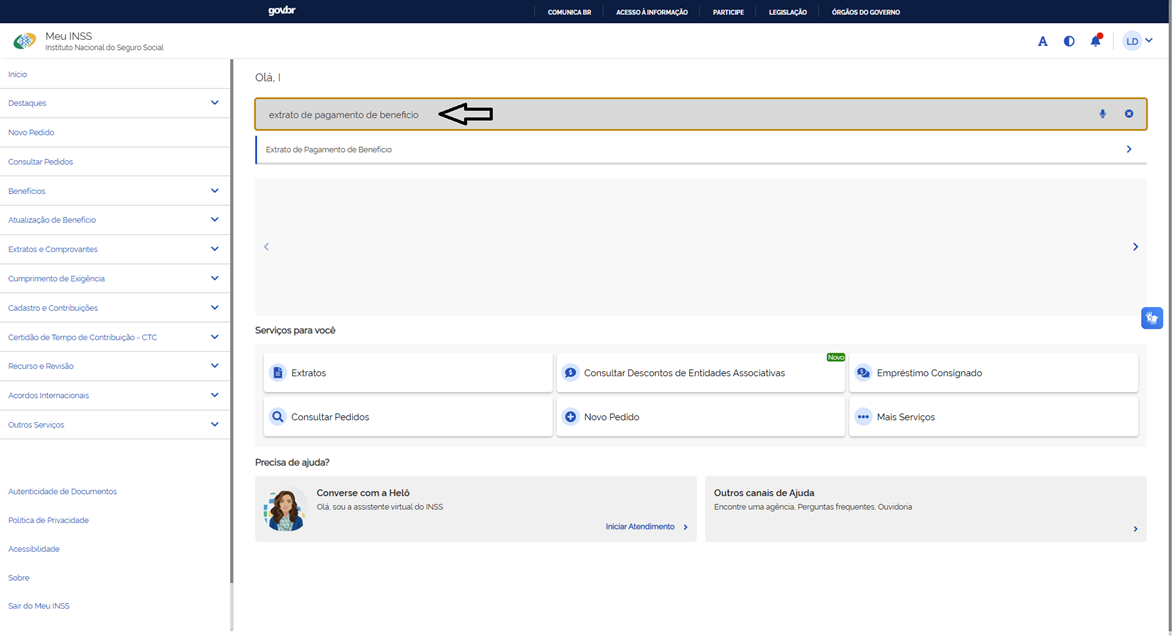
Task: Clear the search field with X icon
Action: pyautogui.click(x=1129, y=114)
